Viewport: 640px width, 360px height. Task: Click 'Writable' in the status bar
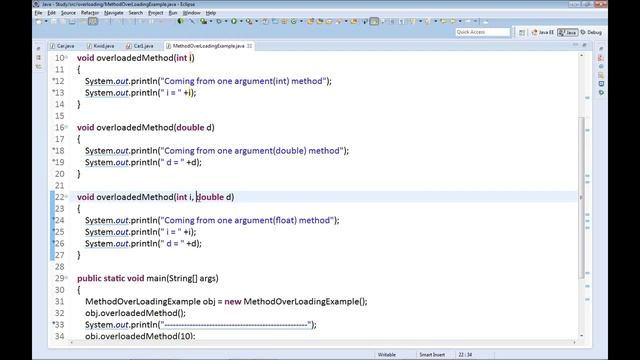point(387,355)
